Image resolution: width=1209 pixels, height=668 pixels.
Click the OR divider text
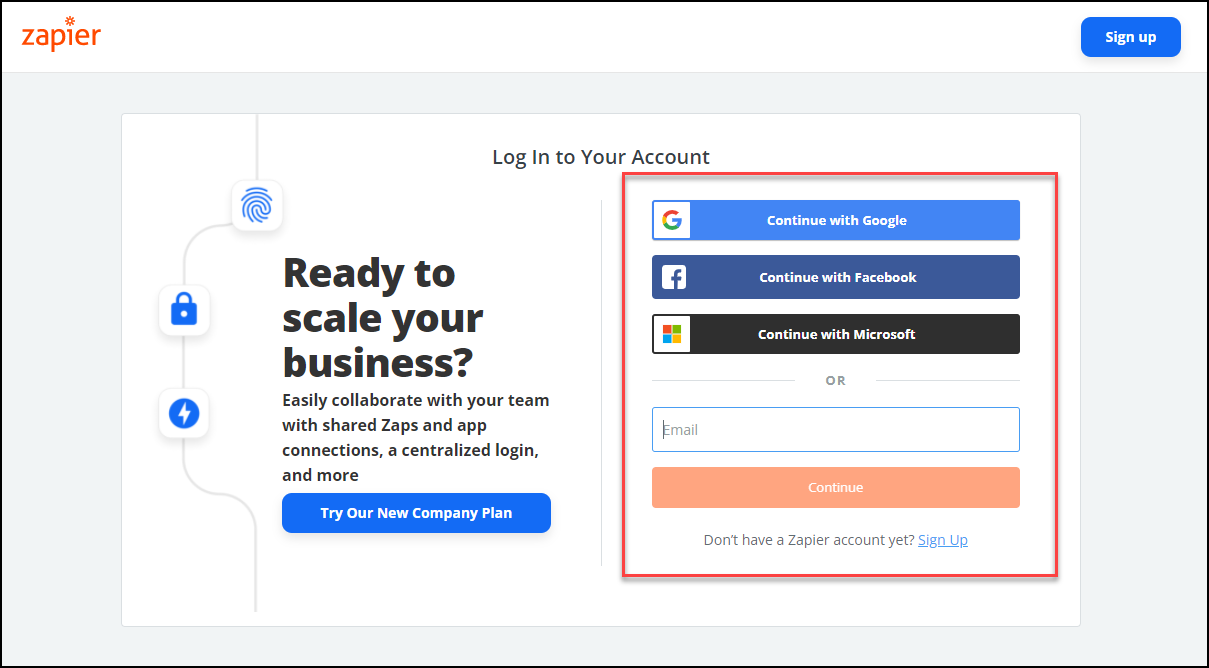pyautogui.click(x=836, y=380)
